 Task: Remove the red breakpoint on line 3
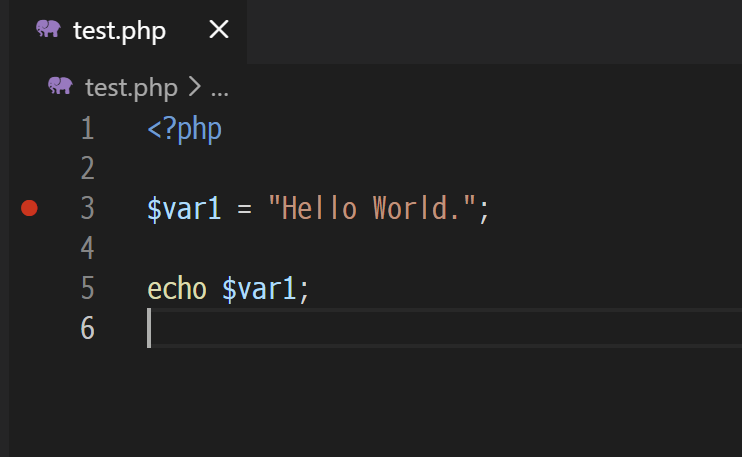[29, 208]
